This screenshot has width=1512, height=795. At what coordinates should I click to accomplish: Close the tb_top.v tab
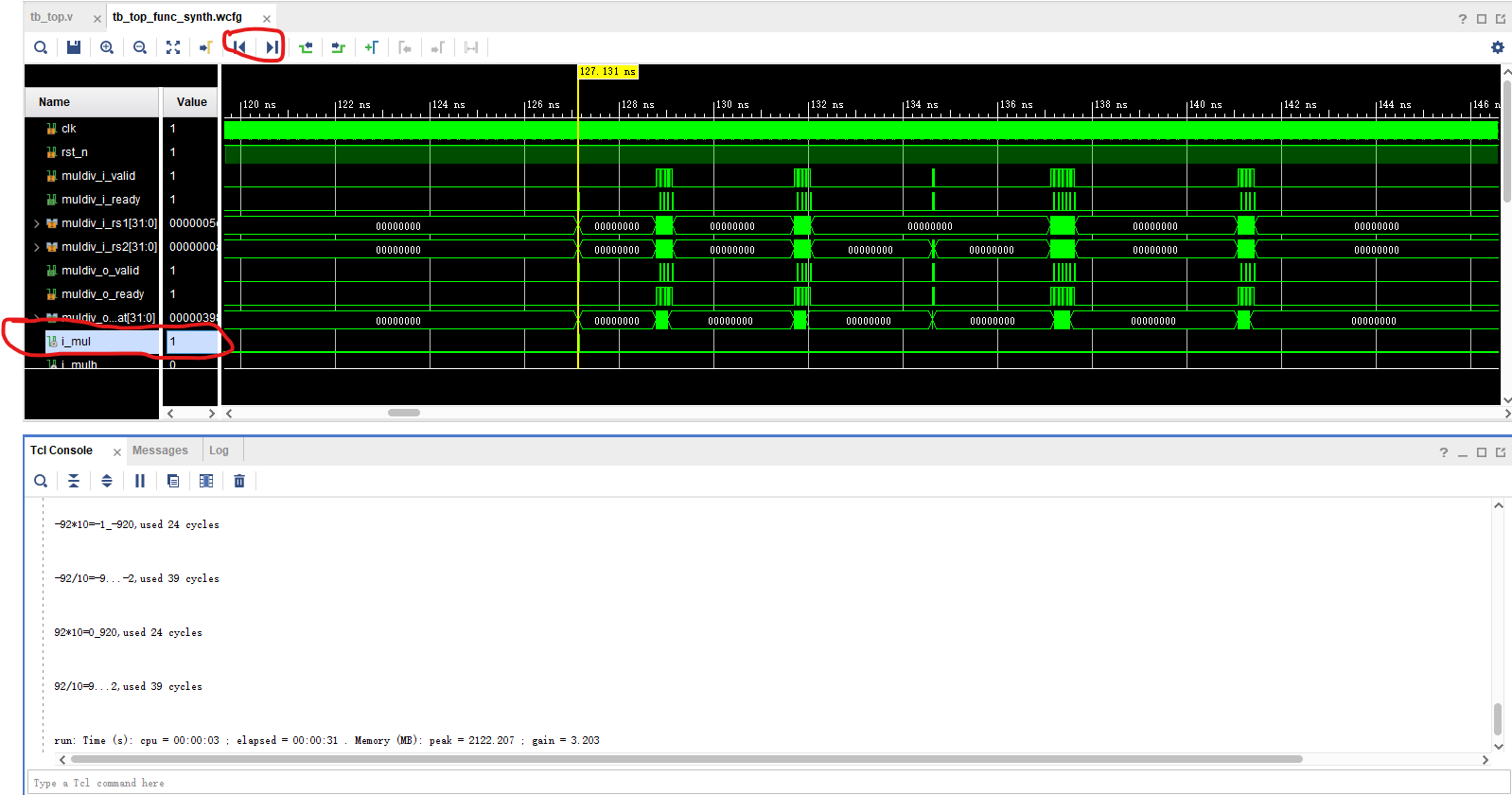97,19
